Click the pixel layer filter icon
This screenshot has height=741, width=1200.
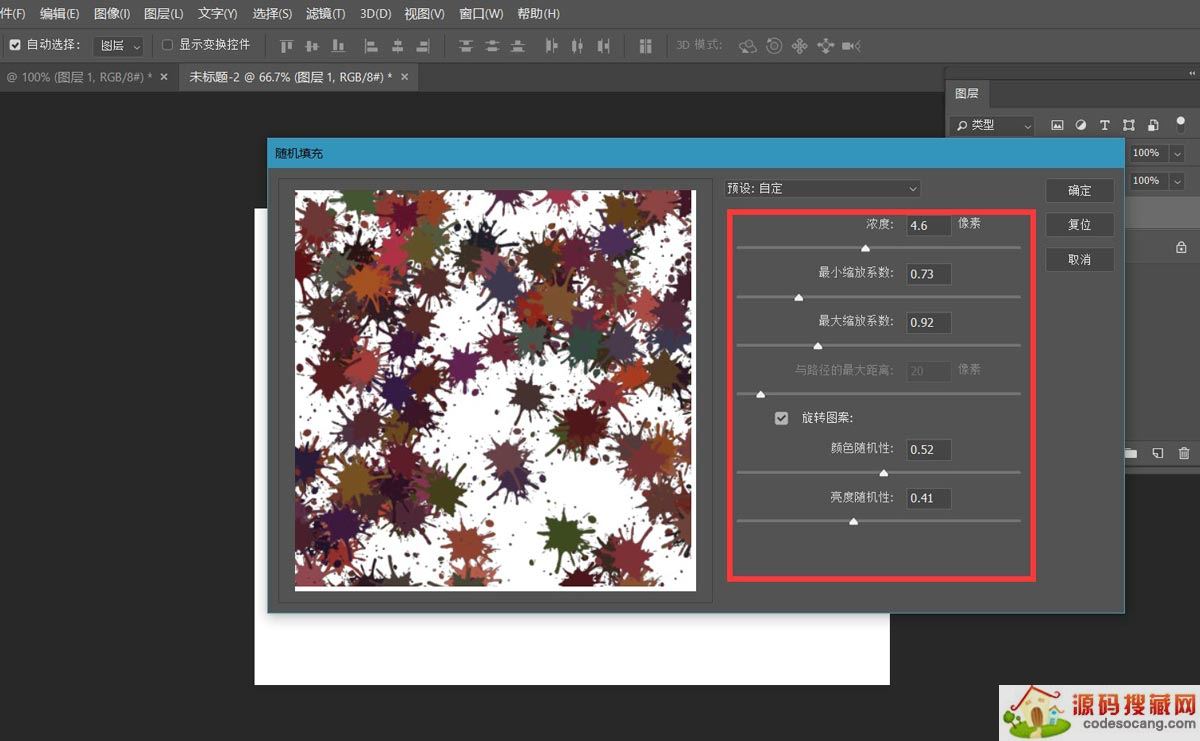pyautogui.click(x=1056, y=125)
